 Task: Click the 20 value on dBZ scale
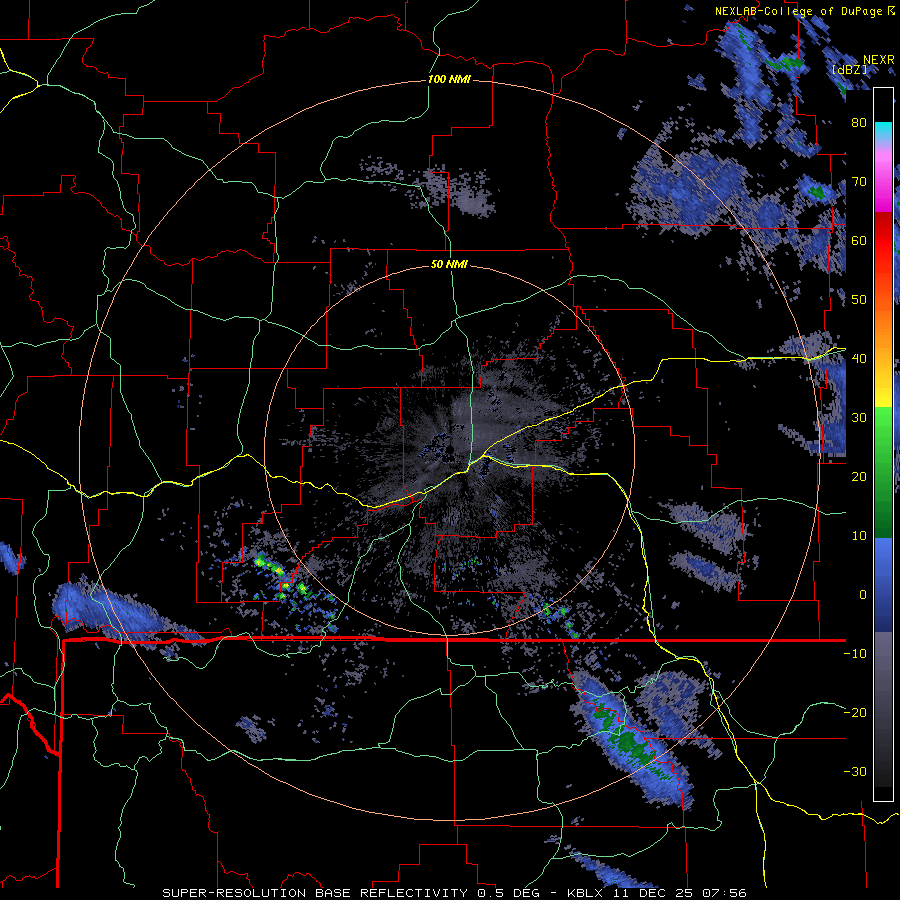coord(859,477)
